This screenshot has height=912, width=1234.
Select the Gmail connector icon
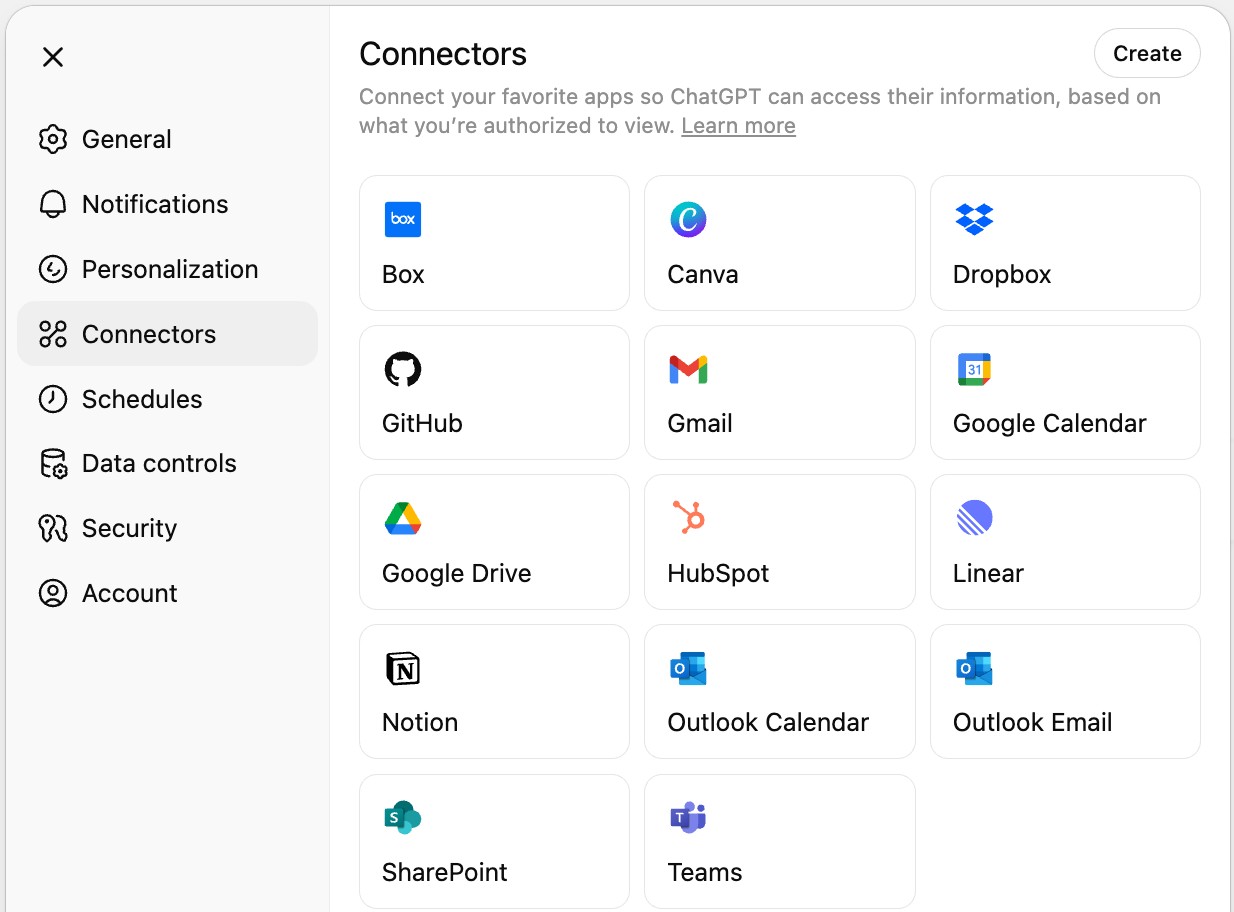688,369
